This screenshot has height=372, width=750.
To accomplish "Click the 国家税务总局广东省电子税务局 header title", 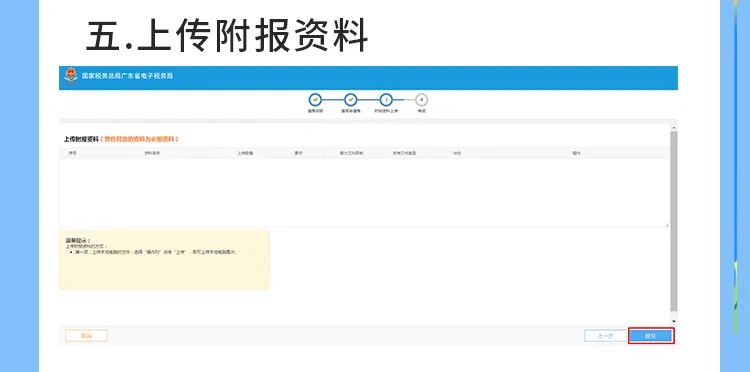I will 127,76.
